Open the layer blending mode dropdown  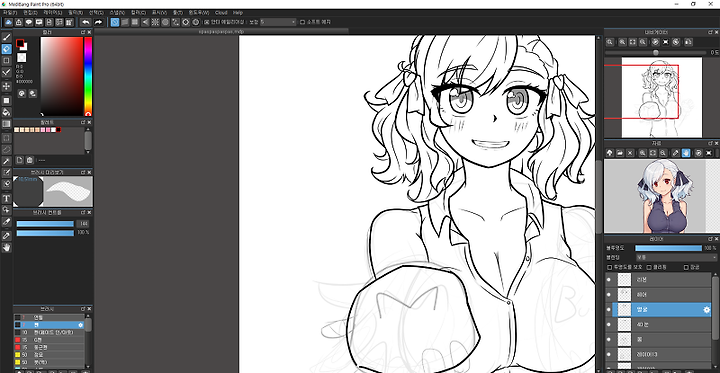click(676, 258)
